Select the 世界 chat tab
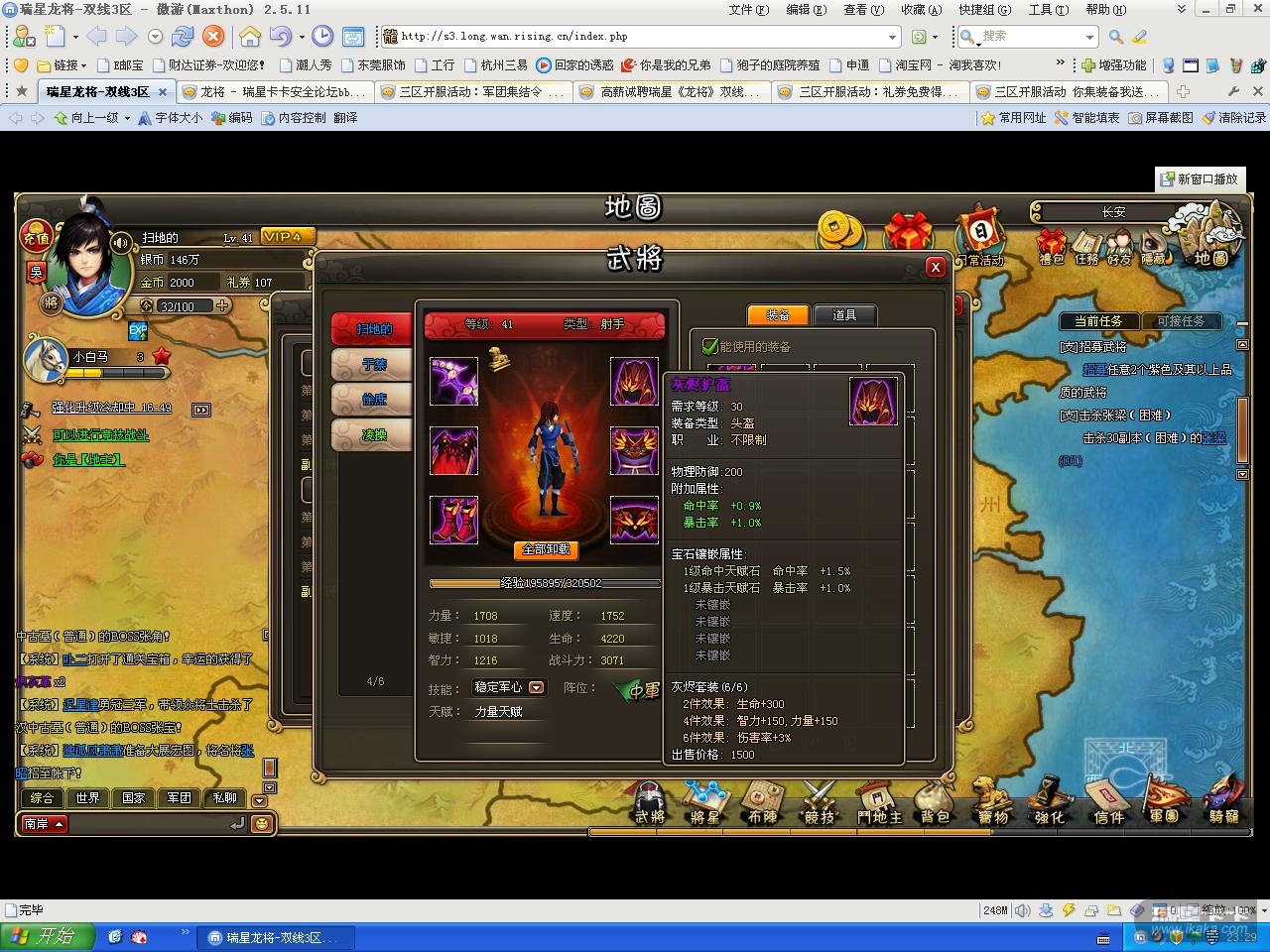The height and width of the screenshot is (952, 1270). point(87,797)
